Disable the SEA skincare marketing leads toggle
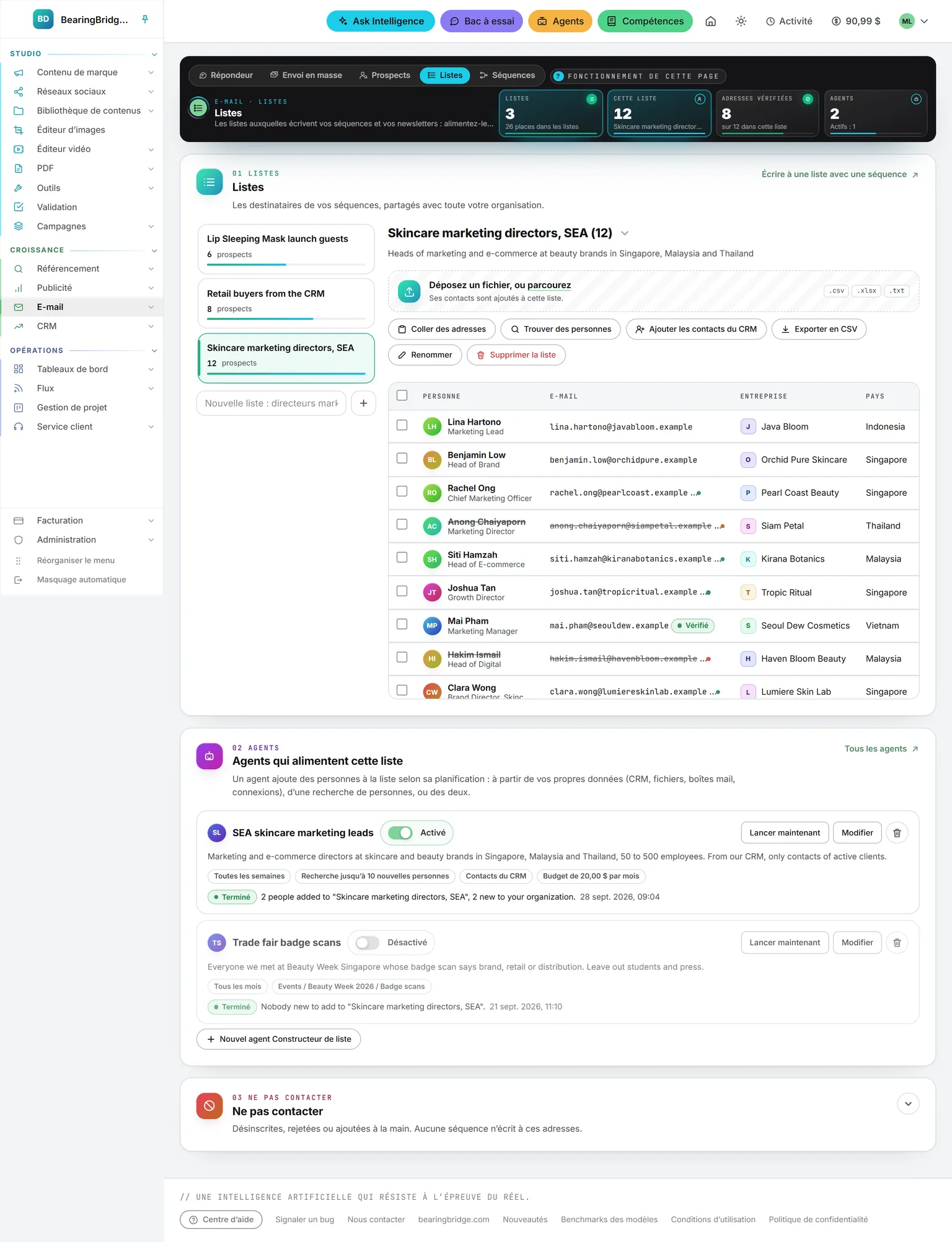Screen dimensions: 952x1242 click(x=400, y=832)
